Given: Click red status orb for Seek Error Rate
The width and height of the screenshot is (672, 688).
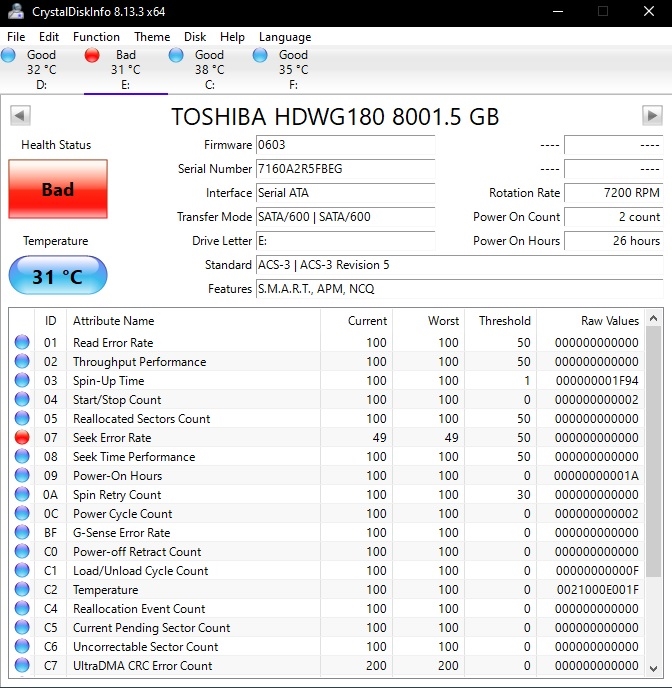Looking at the screenshot, I should [x=22, y=437].
